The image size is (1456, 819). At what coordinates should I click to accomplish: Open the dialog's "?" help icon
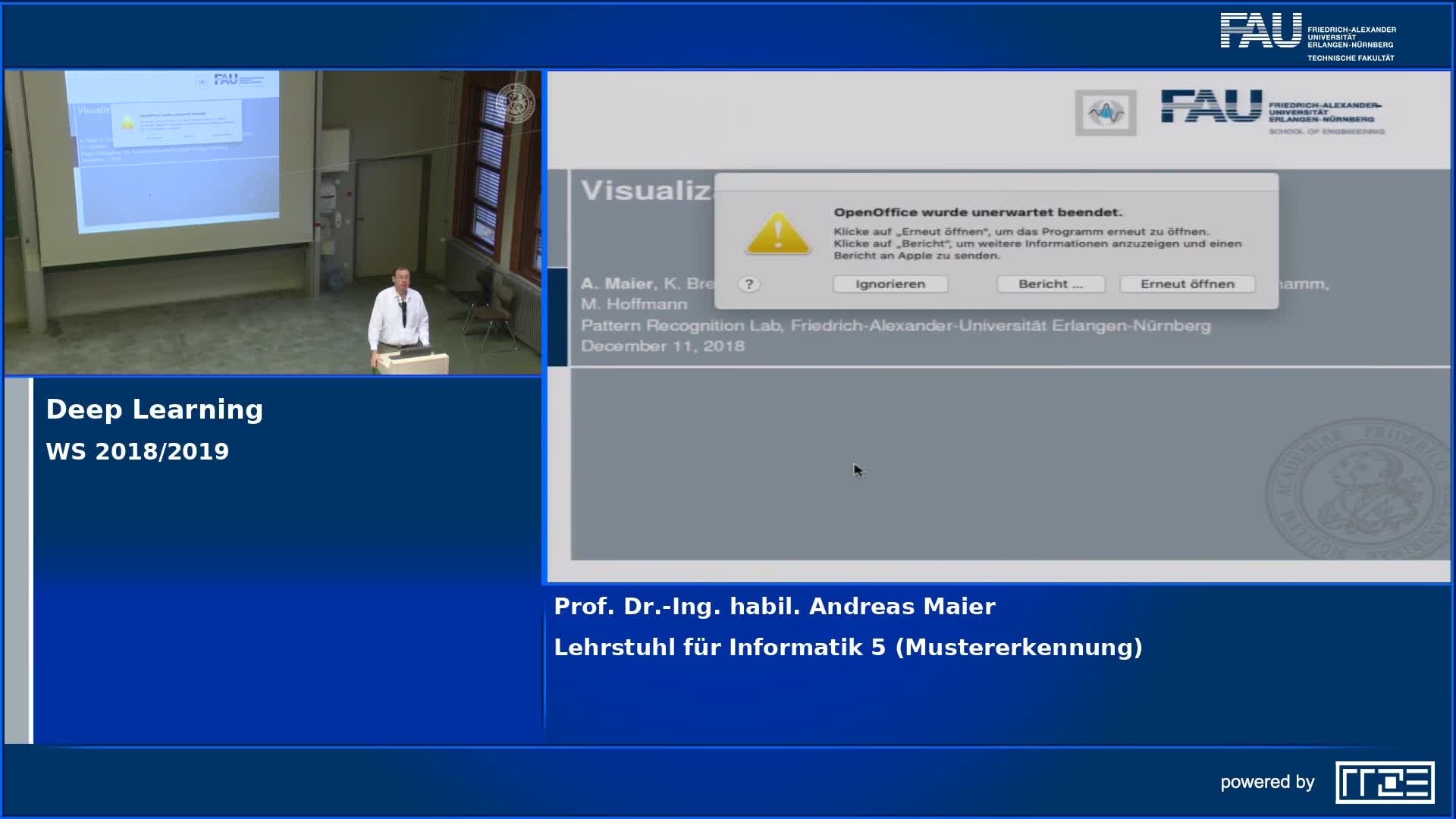click(x=750, y=284)
